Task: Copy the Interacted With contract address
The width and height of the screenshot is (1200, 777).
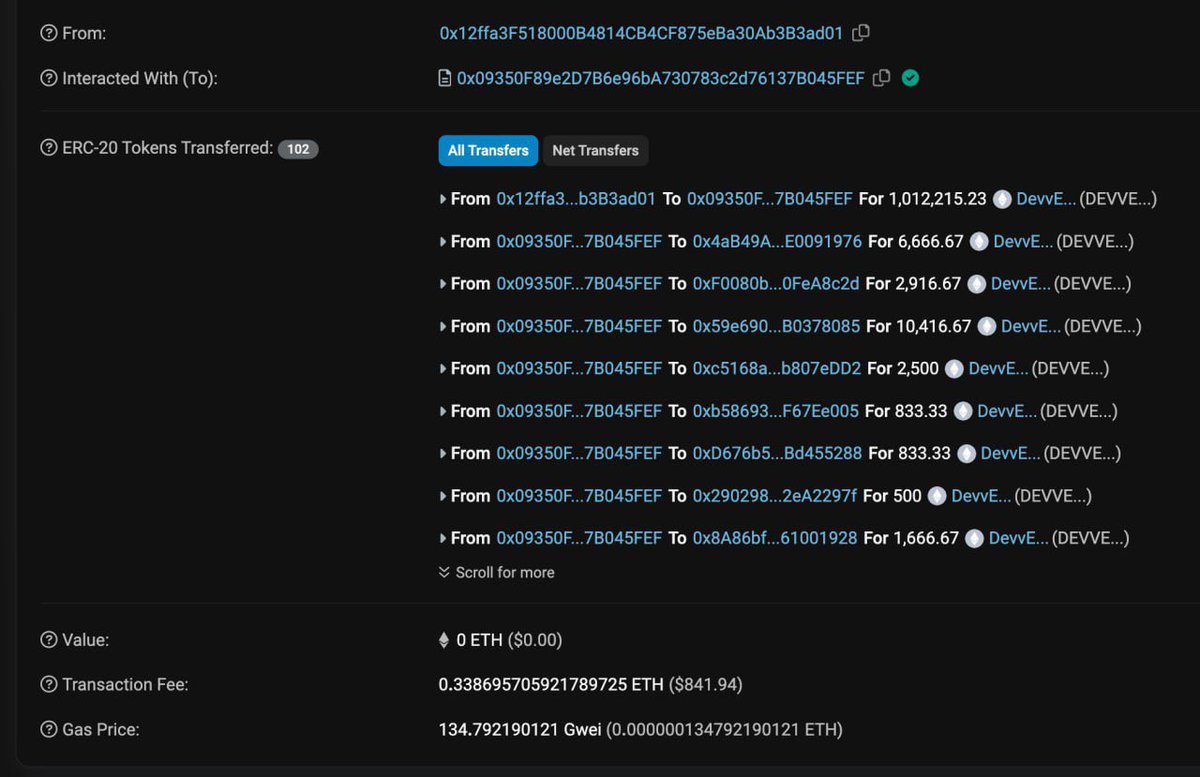Action: pos(881,78)
